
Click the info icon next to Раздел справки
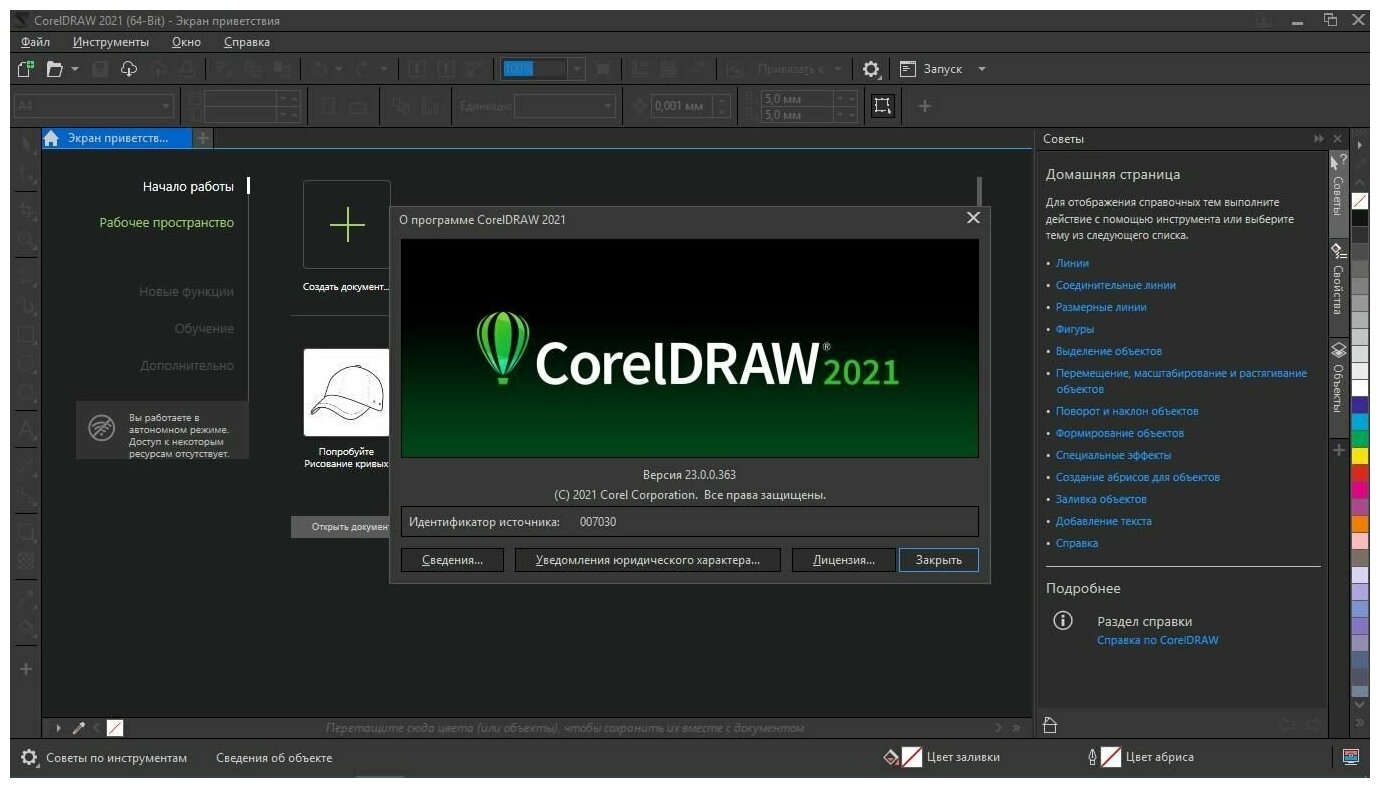tap(1063, 621)
